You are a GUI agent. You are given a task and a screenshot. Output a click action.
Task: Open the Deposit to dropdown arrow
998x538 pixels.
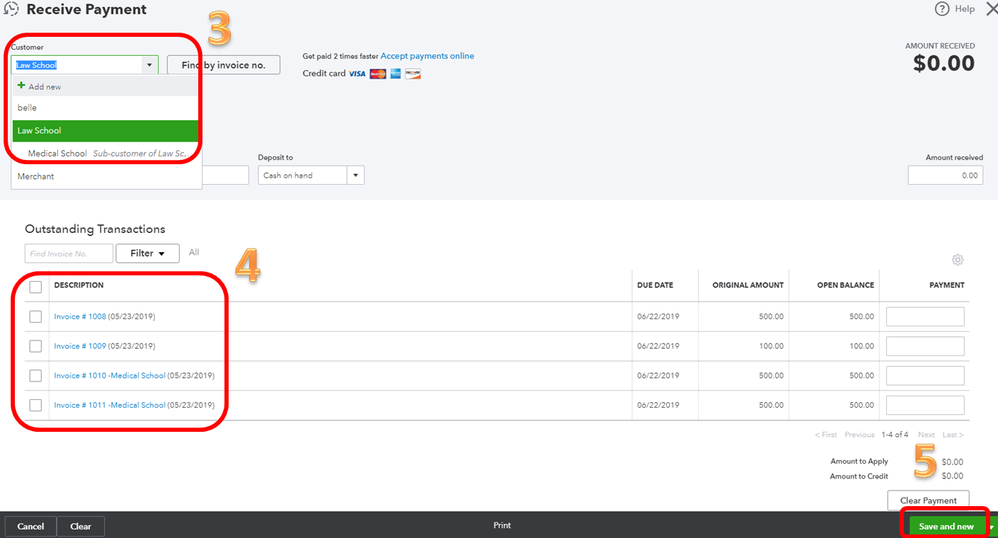click(356, 175)
